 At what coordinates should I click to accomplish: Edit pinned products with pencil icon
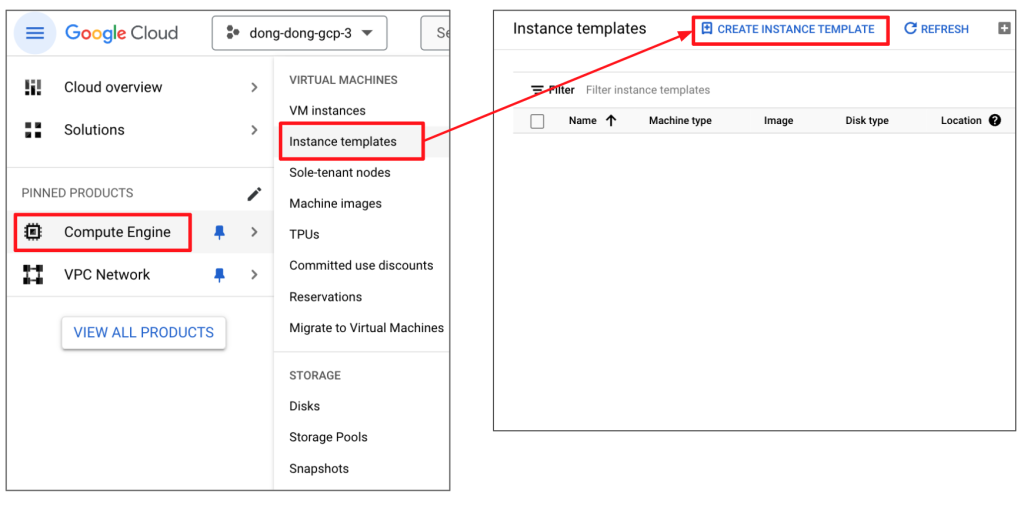click(254, 194)
